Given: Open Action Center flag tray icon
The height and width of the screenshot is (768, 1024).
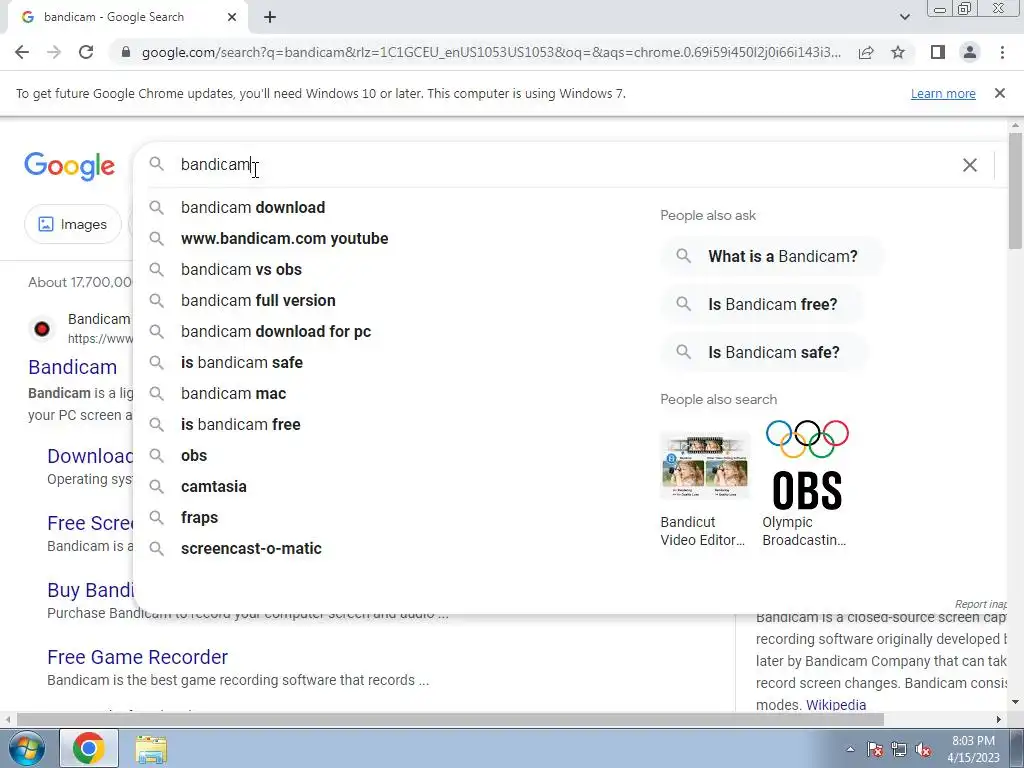Looking at the screenshot, I should [x=875, y=749].
